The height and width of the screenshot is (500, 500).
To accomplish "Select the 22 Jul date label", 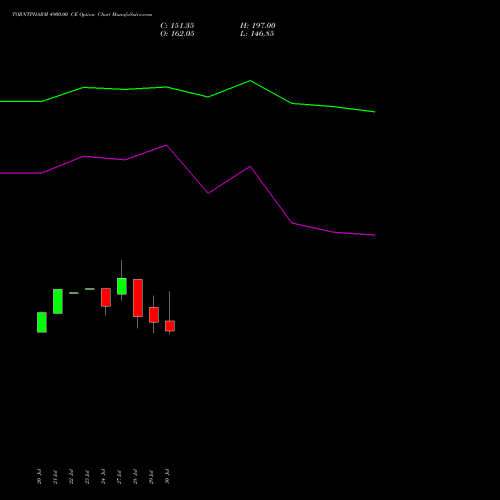I will click(x=71, y=477).
